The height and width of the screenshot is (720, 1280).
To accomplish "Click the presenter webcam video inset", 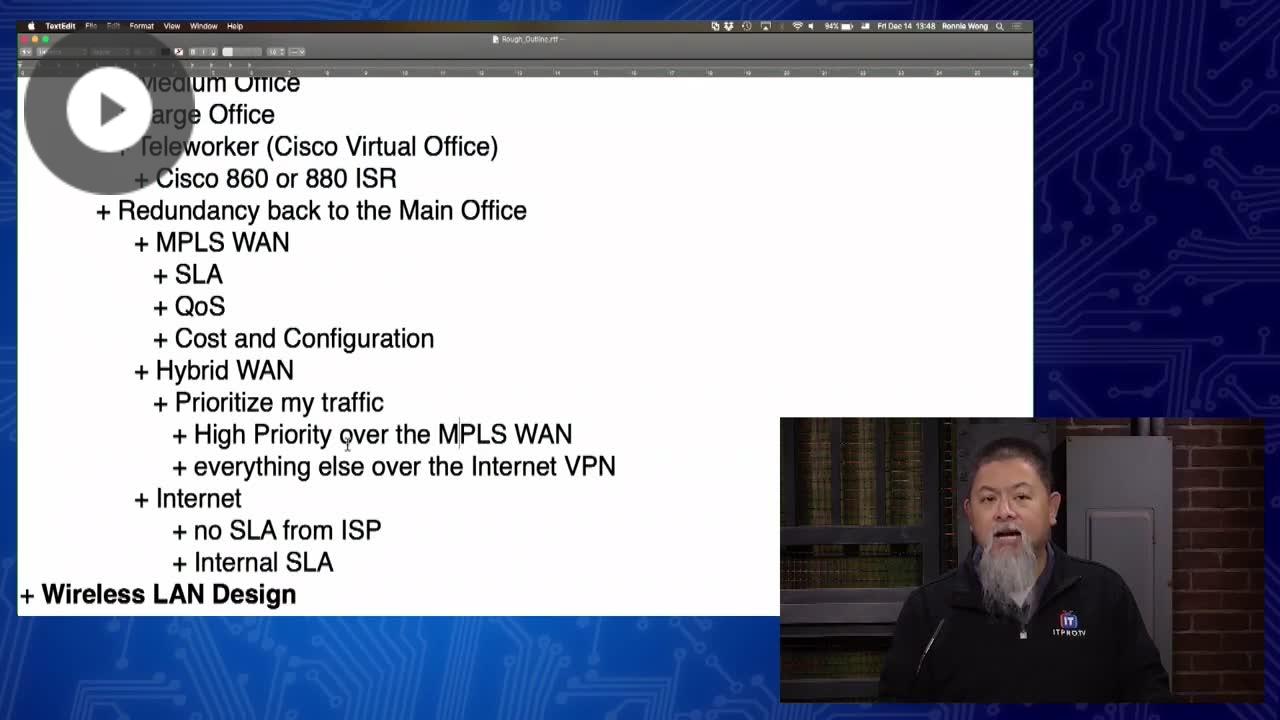I will pyautogui.click(x=1021, y=559).
